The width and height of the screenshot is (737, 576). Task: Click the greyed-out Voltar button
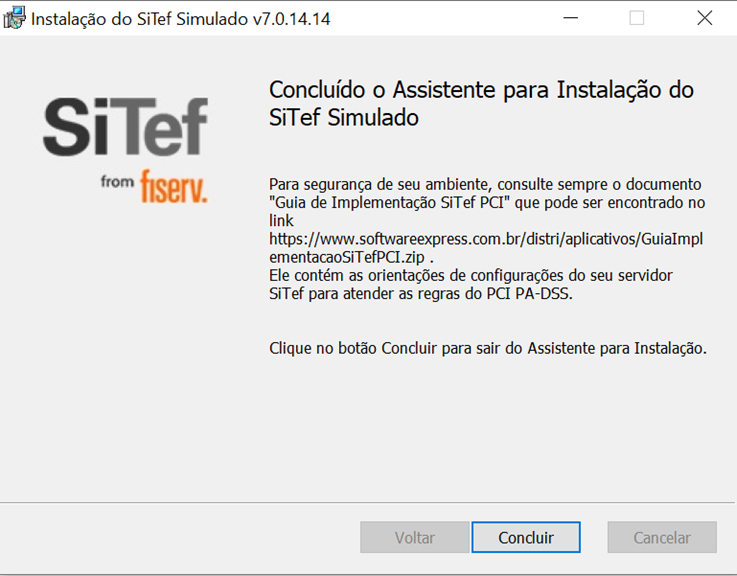point(415,537)
